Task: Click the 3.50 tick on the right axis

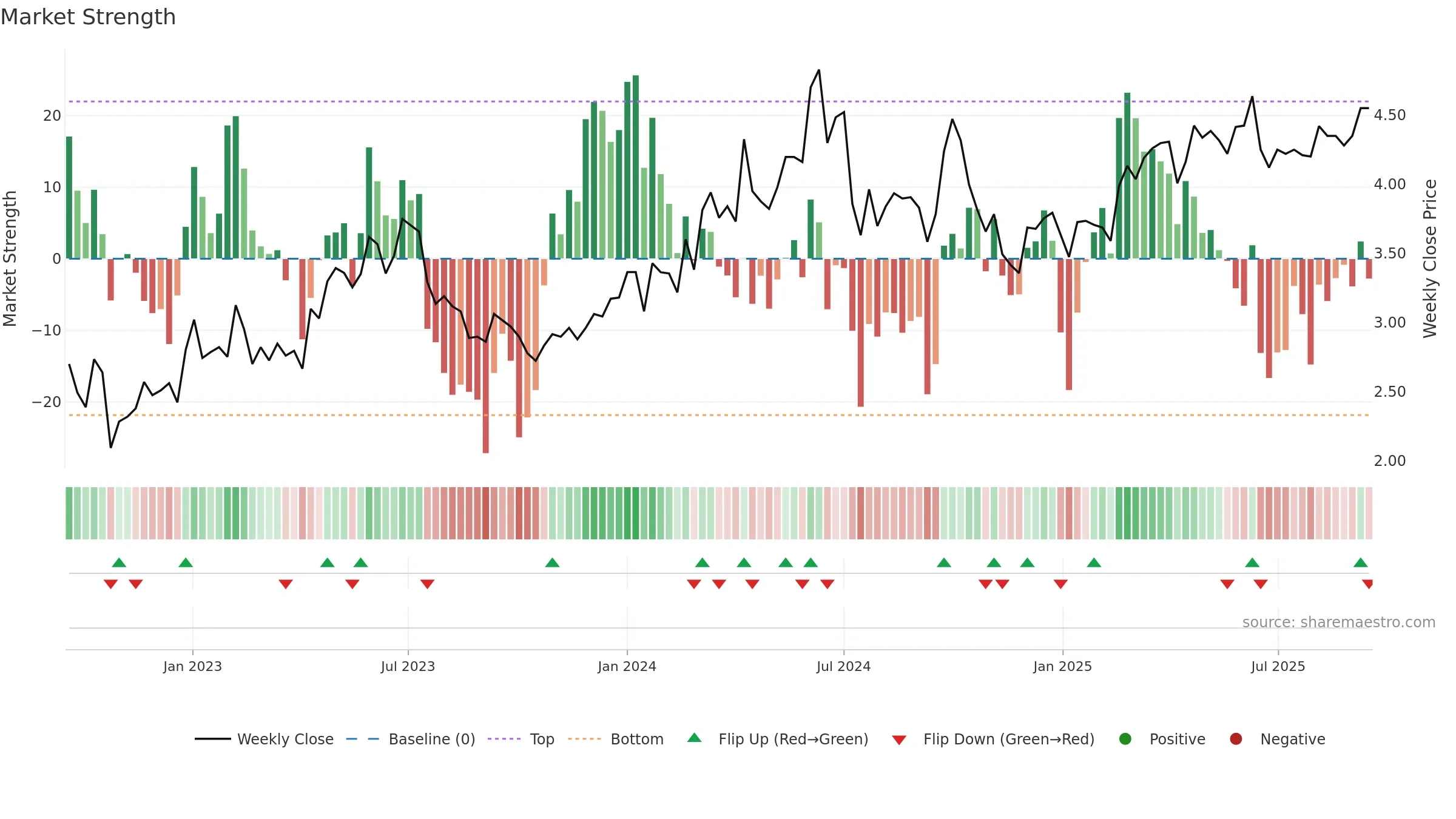Action: [1390, 253]
